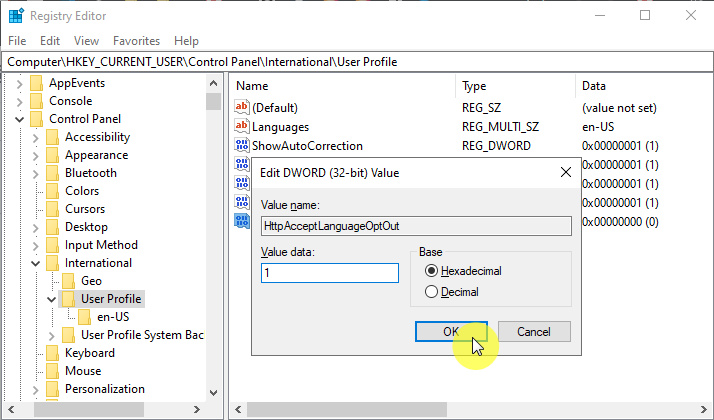The width and height of the screenshot is (714, 420).
Task: Open the Edit menu
Action: coord(50,41)
